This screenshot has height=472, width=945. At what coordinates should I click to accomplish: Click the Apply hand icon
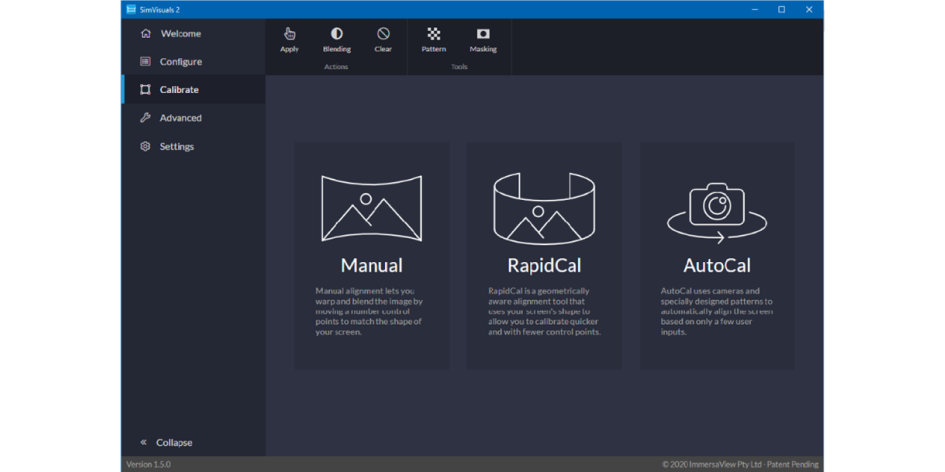[289, 34]
